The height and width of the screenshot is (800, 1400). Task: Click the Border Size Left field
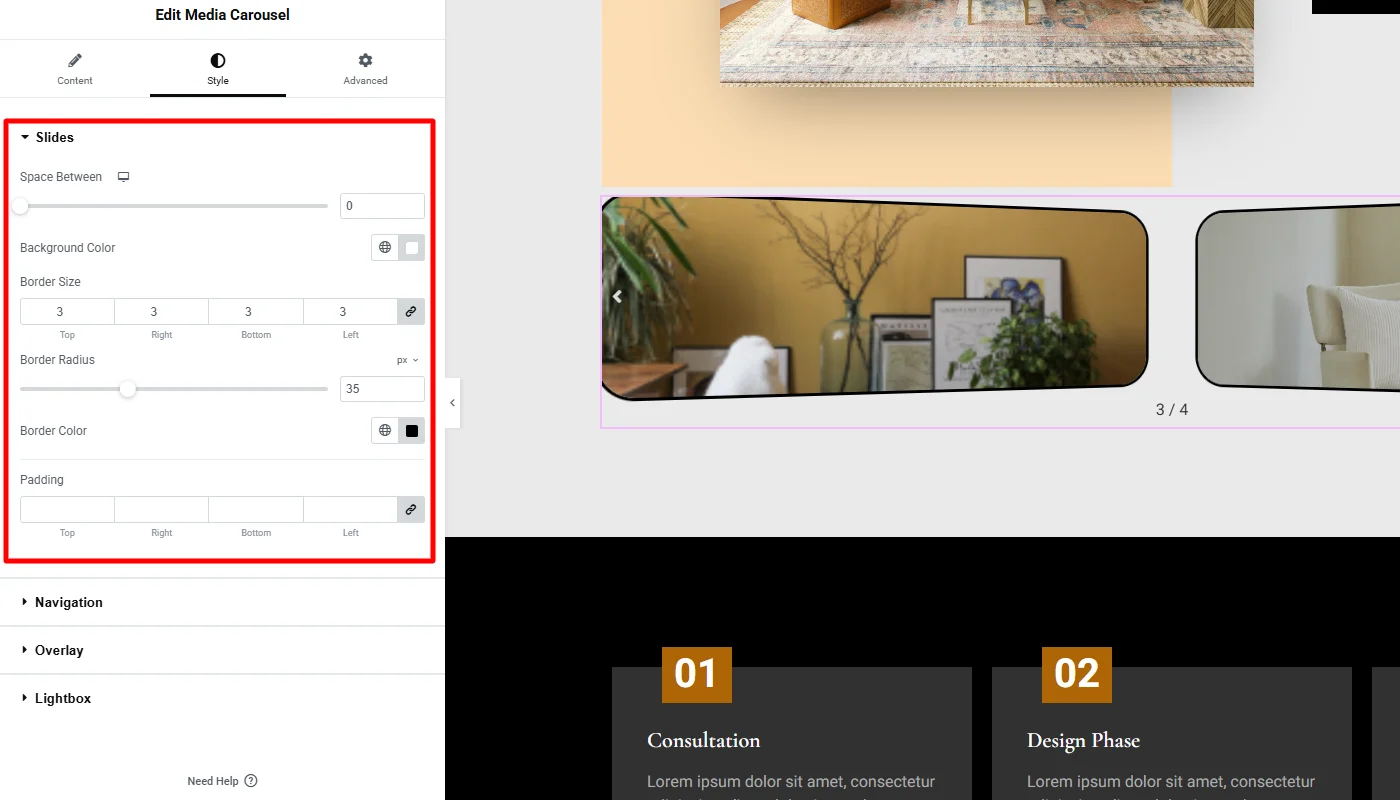pyautogui.click(x=350, y=312)
